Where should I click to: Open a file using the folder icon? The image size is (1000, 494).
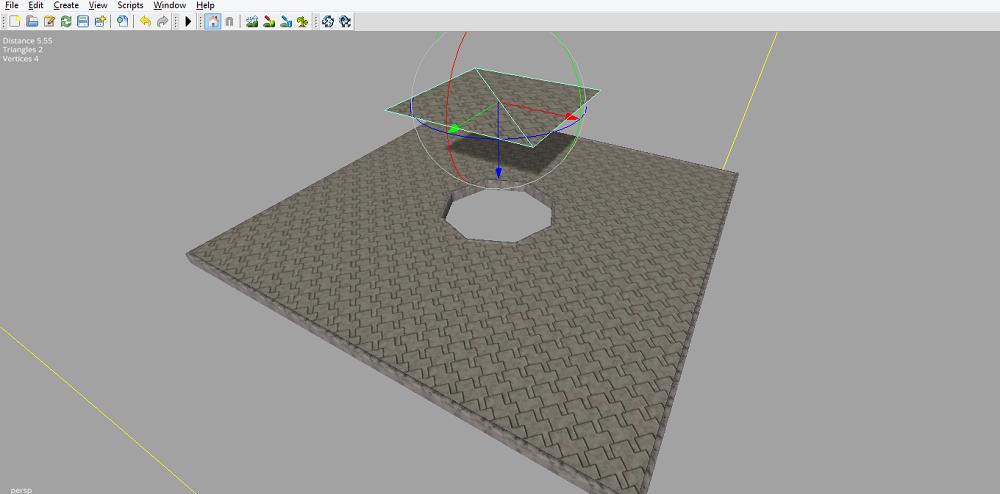pyautogui.click(x=32, y=21)
